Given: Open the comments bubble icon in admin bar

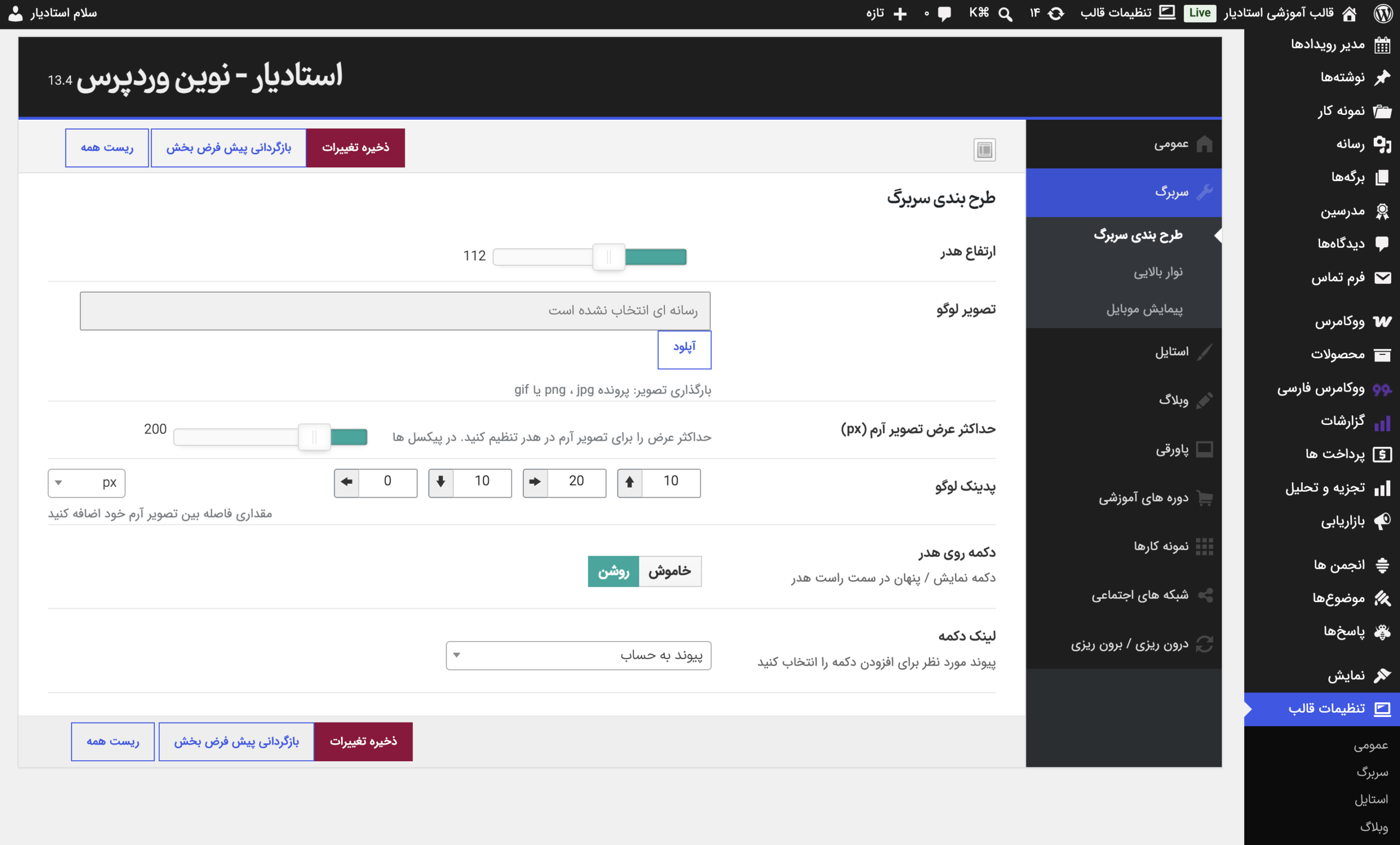Looking at the screenshot, I should click(x=944, y=14).
